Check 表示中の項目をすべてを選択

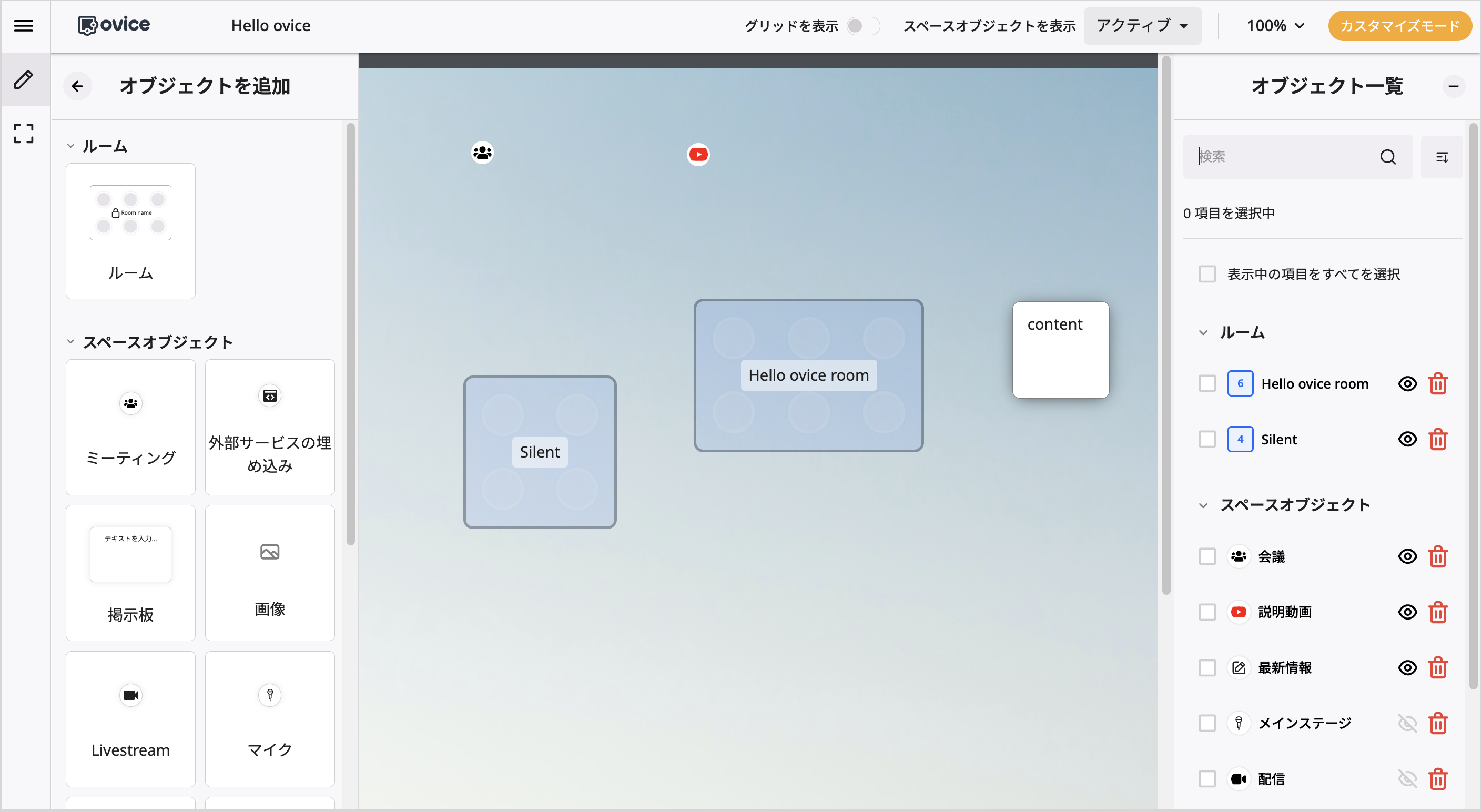coord(1207,274)
